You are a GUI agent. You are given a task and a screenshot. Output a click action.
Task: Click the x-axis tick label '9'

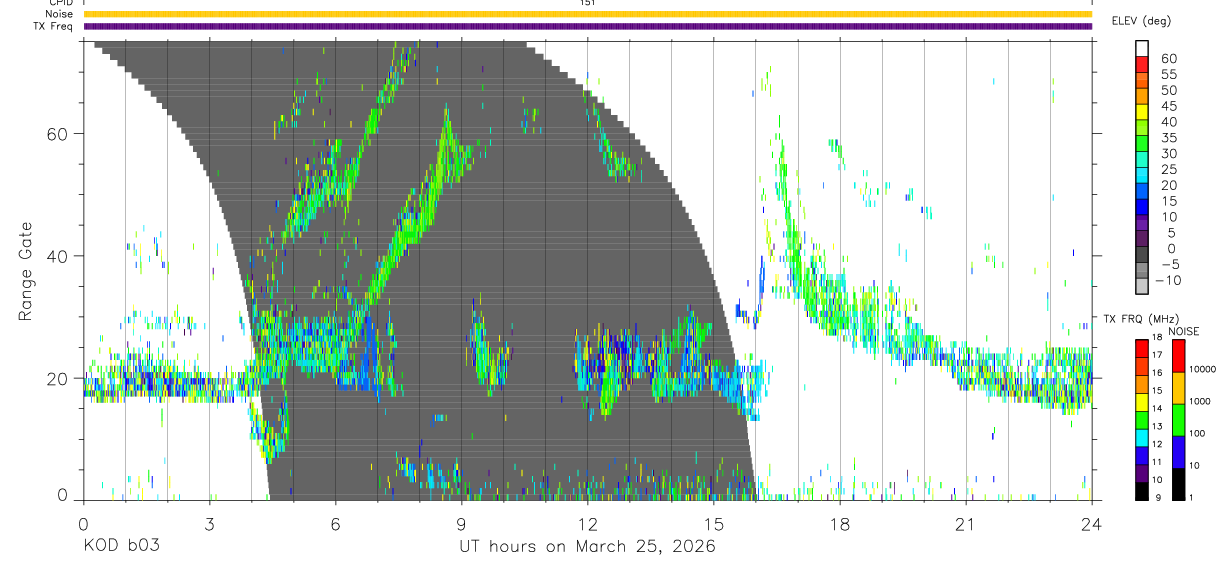462,523
